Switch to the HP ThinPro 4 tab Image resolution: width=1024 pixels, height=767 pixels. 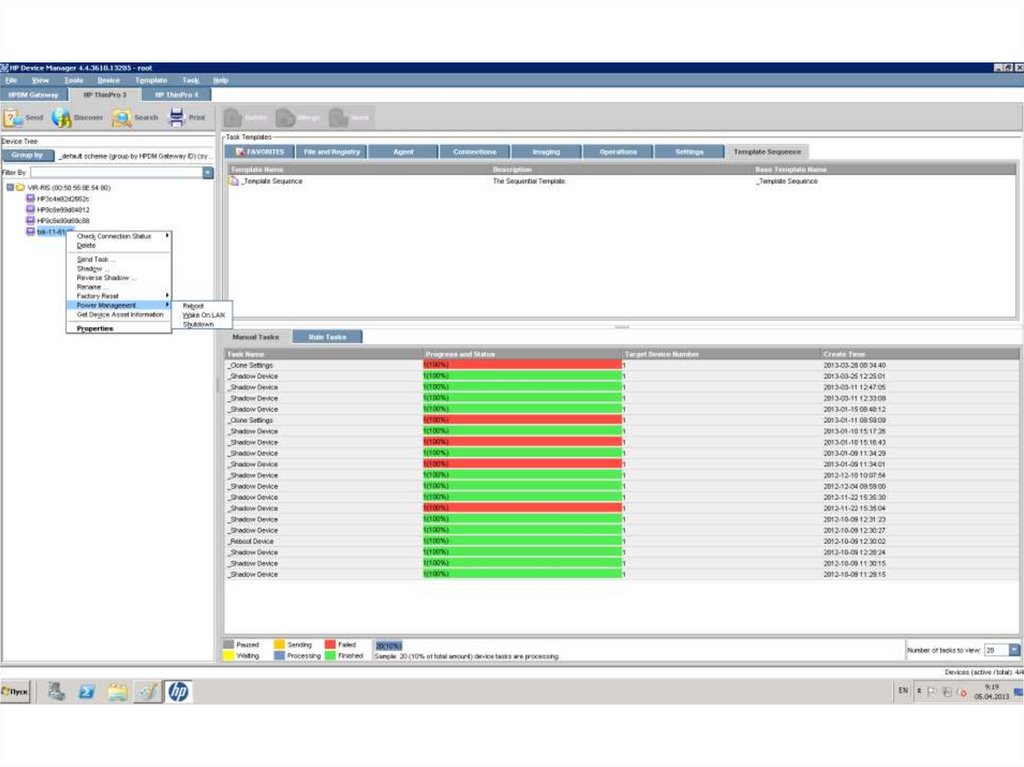pos(176,95)
